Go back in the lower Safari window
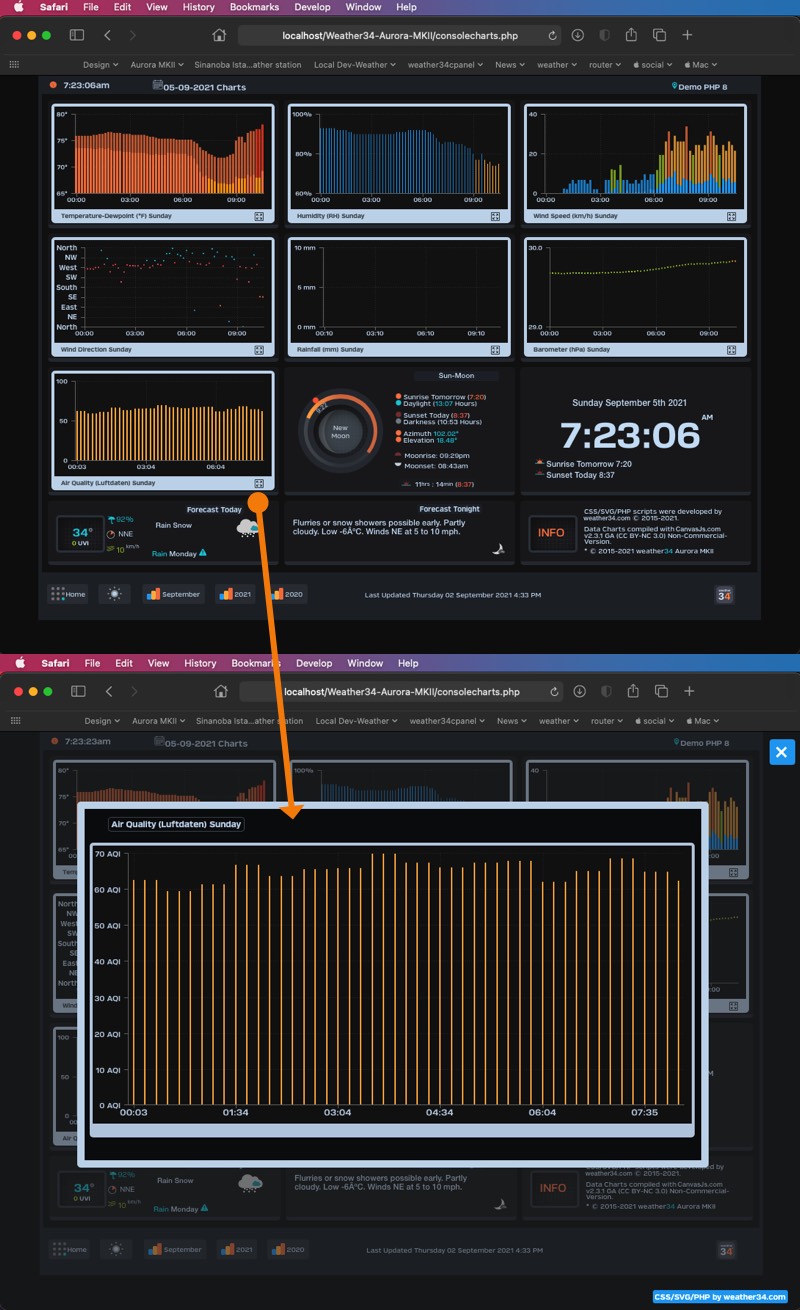 pyautogui.click(x=109, y=691)
